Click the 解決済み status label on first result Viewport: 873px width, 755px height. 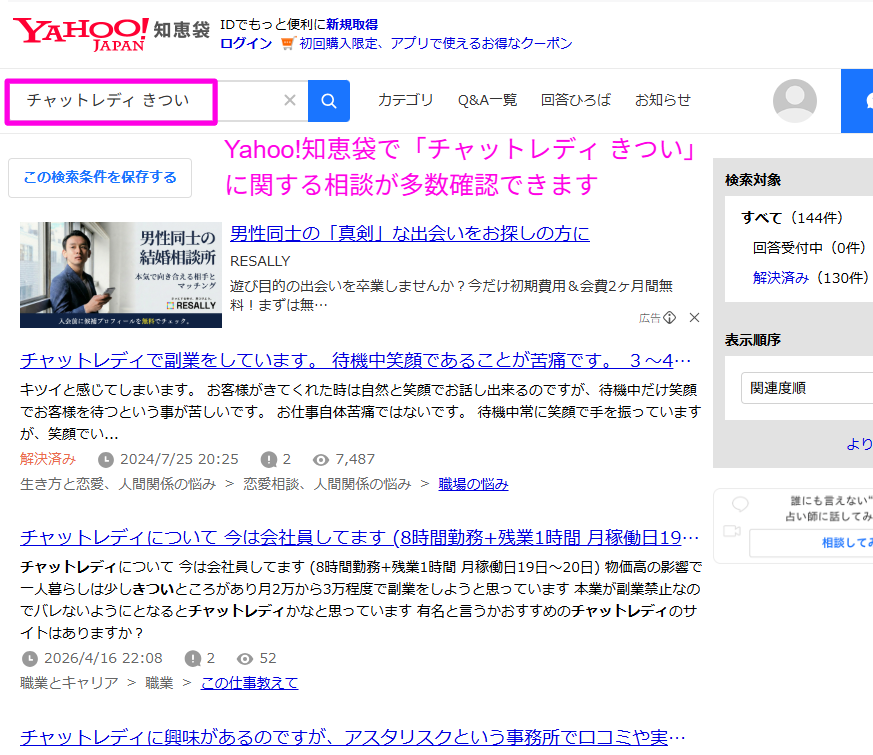(x=48, y=459)
